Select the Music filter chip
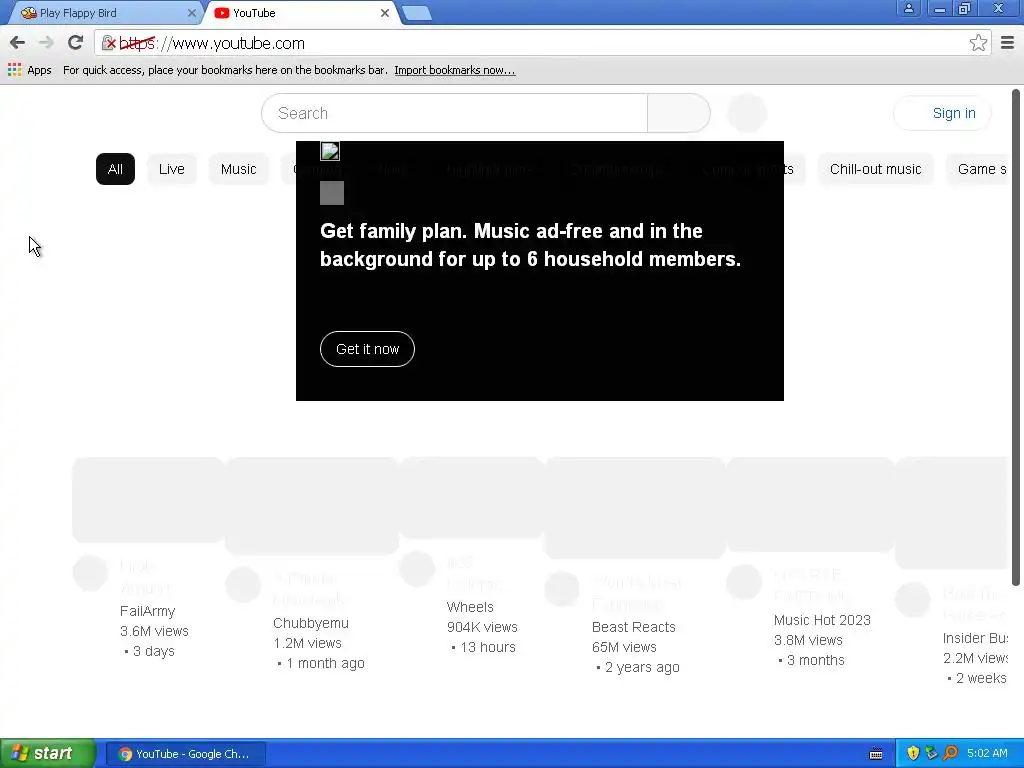Viewport: 1024px width, 768px height. coord(238,169)
